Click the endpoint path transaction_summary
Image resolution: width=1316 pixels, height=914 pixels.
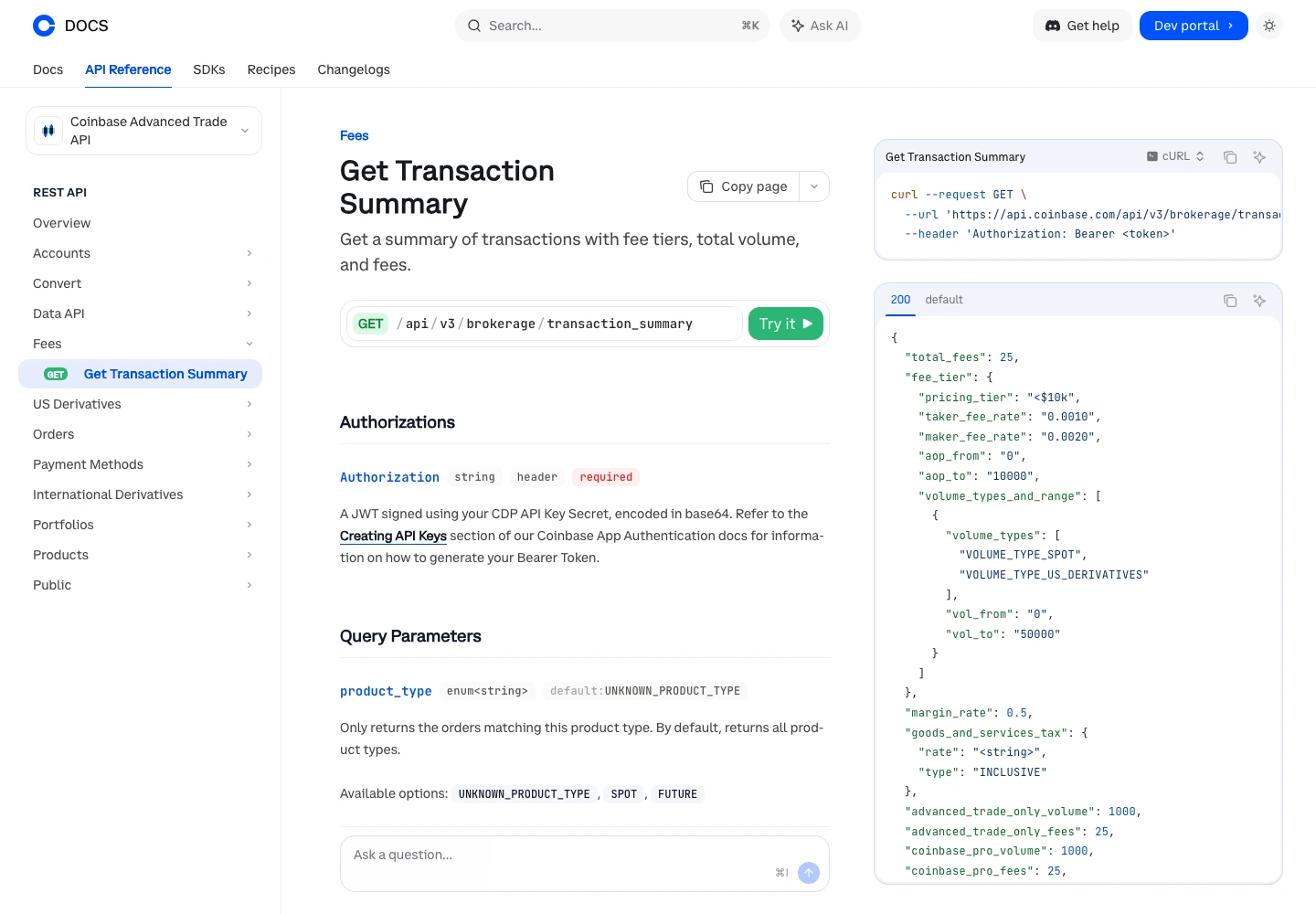pyautogui.click(x=620, y=324)
